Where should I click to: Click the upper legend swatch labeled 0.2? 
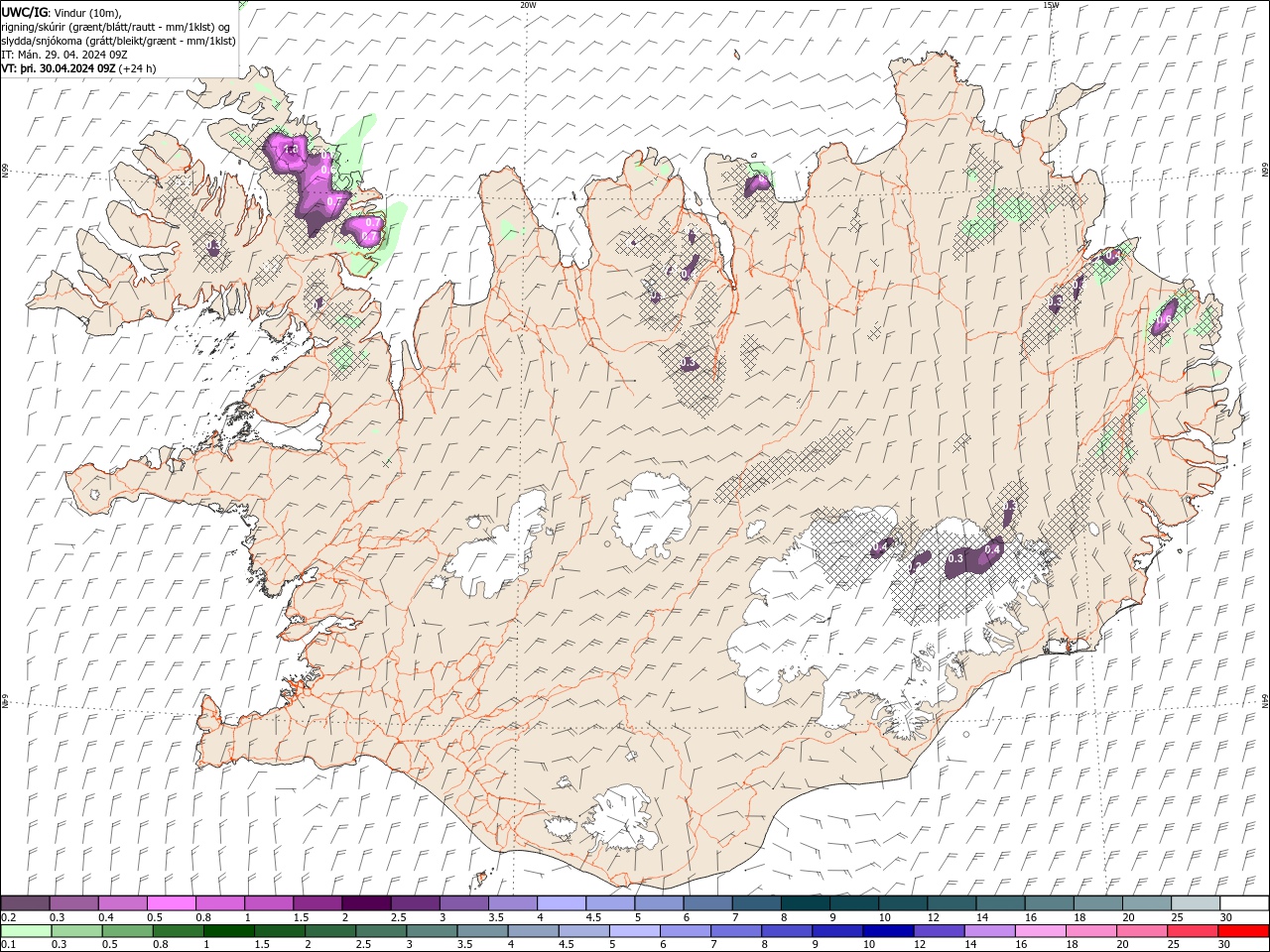[x=26, y=903]
